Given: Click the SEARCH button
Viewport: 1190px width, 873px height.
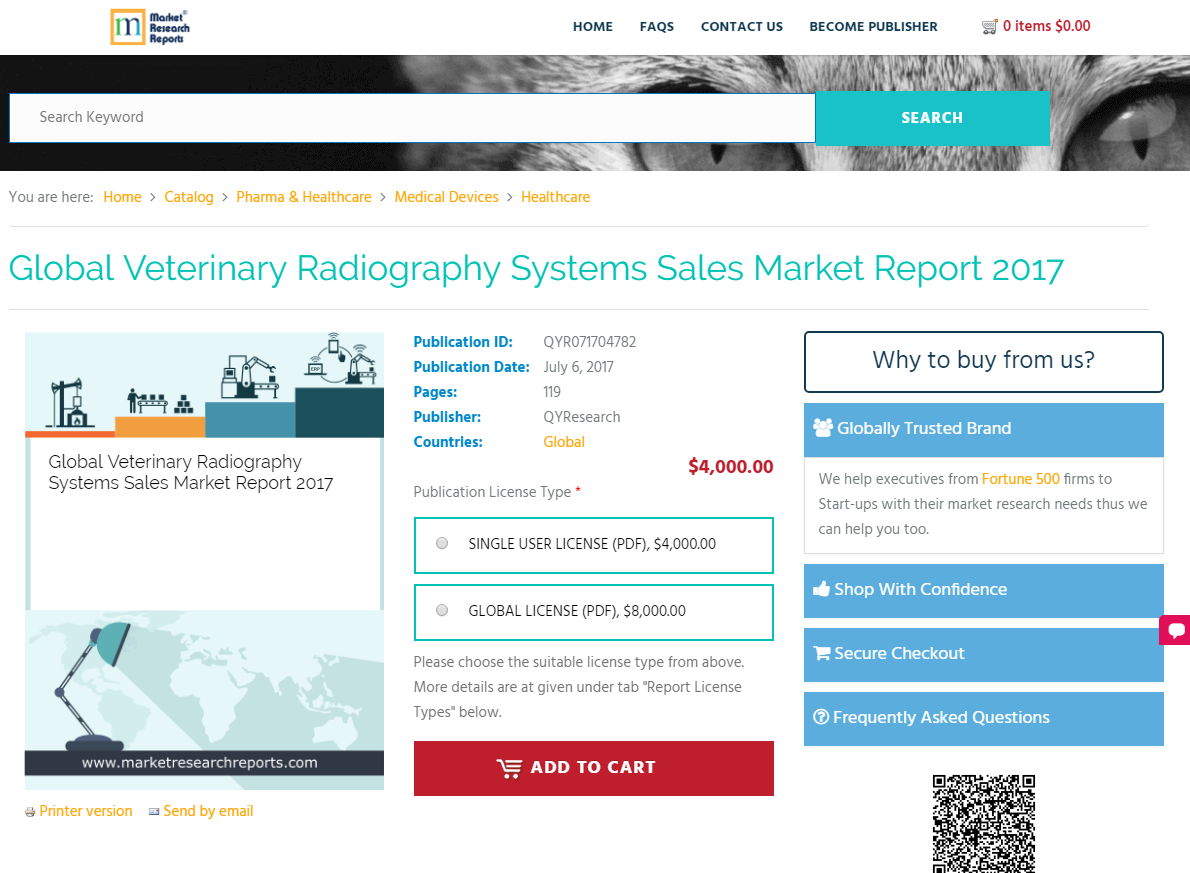Looking at the screenshot, I should tap(932, 118).
